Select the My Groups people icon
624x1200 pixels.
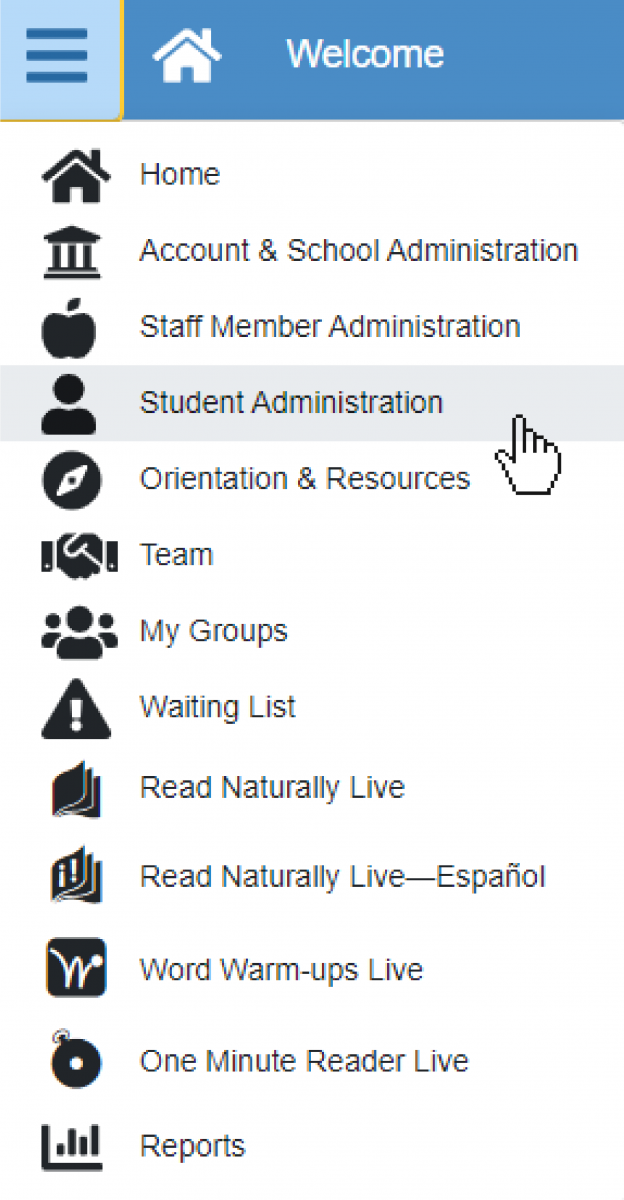[x=75, y=630]
